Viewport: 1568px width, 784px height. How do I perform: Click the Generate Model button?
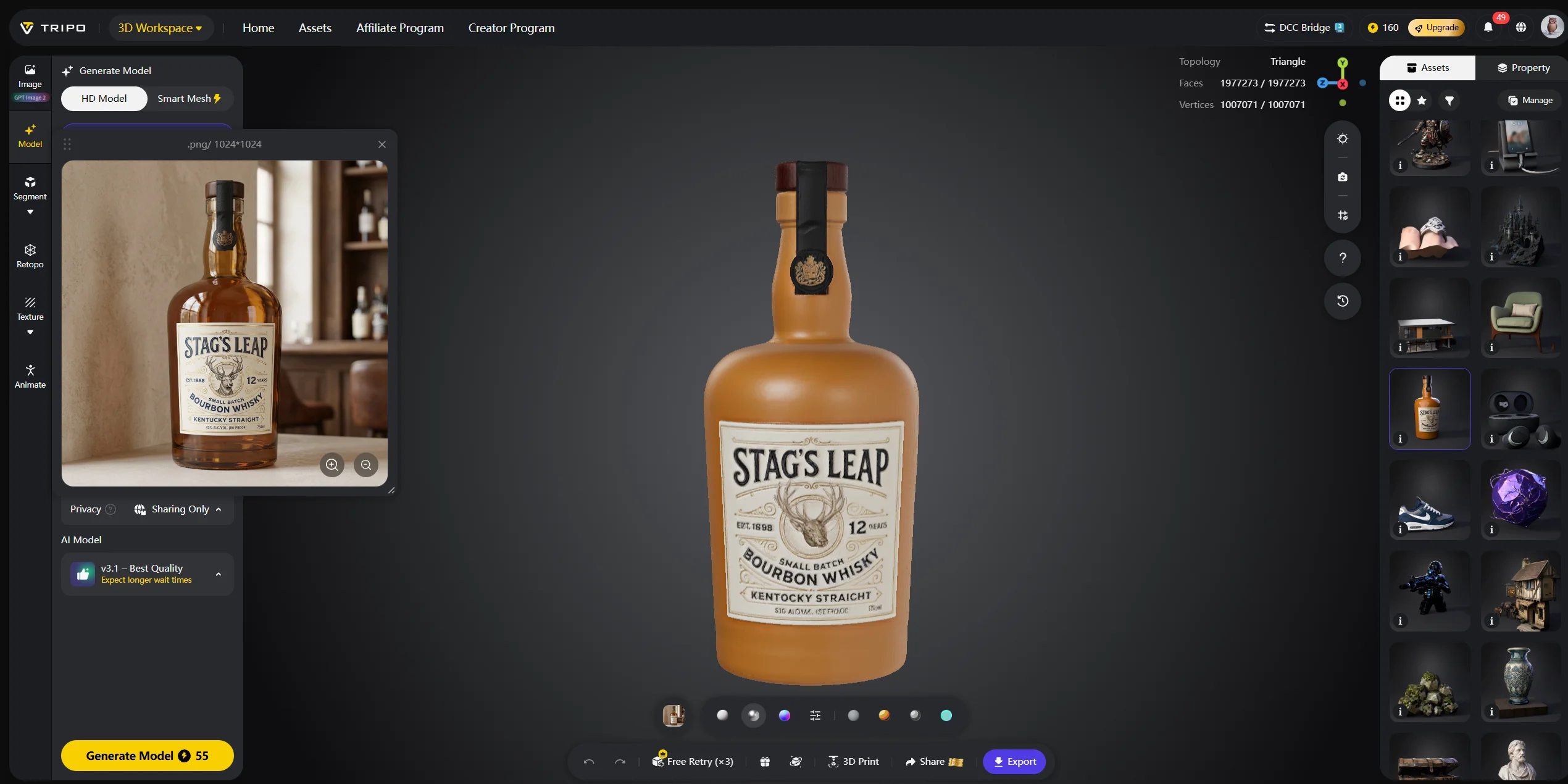147,756
